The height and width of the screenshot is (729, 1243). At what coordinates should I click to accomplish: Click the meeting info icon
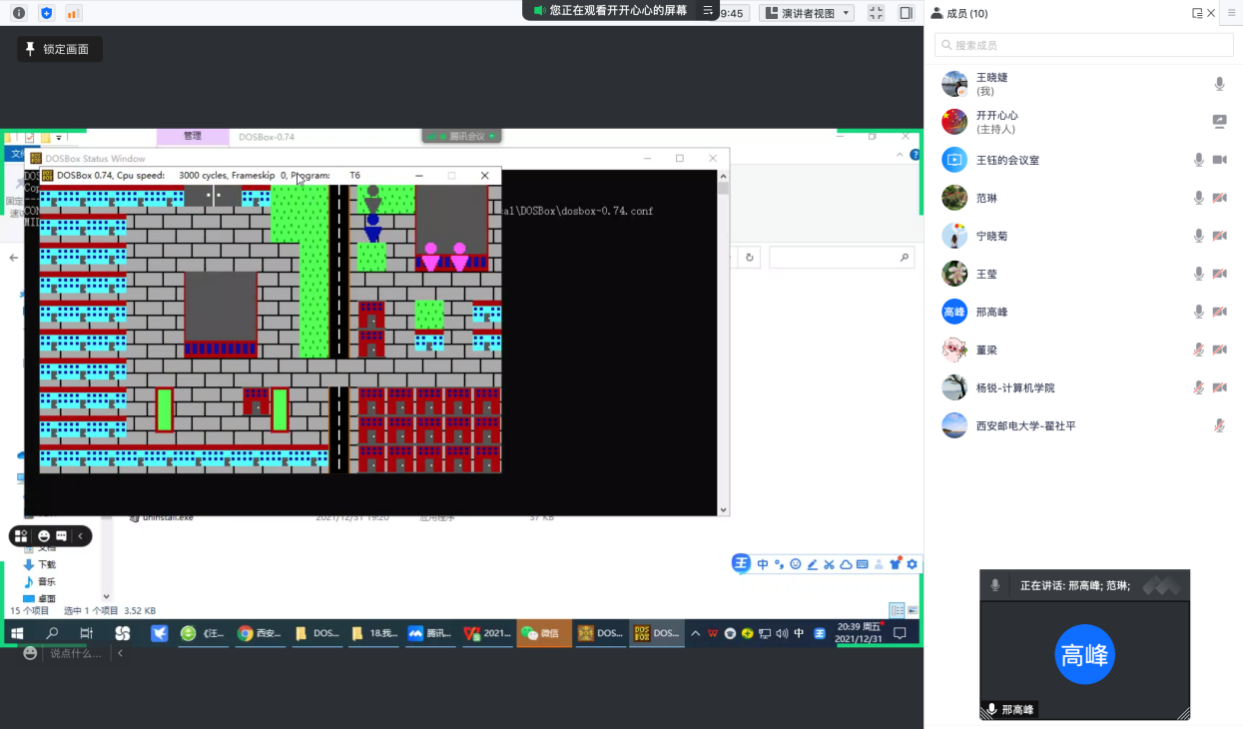(x=18, y=13)
